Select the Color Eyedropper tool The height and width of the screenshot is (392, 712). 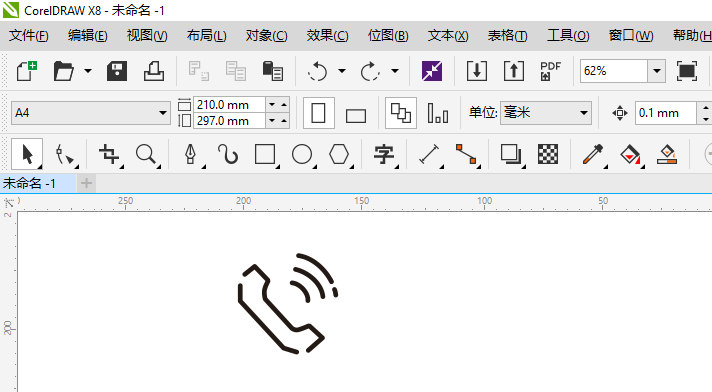point(593,154)
